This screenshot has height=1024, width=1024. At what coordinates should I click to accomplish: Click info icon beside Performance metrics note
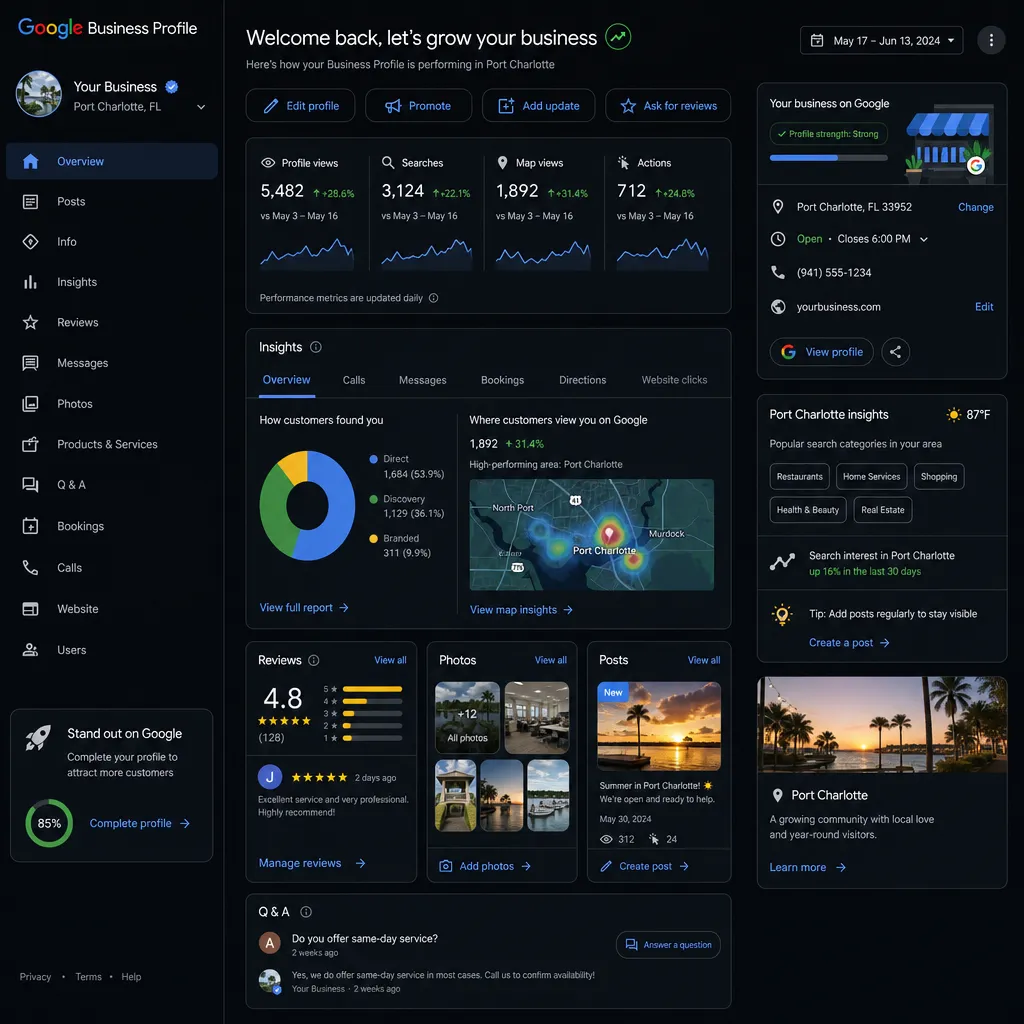pyautogui.click(x=433, y=298)
